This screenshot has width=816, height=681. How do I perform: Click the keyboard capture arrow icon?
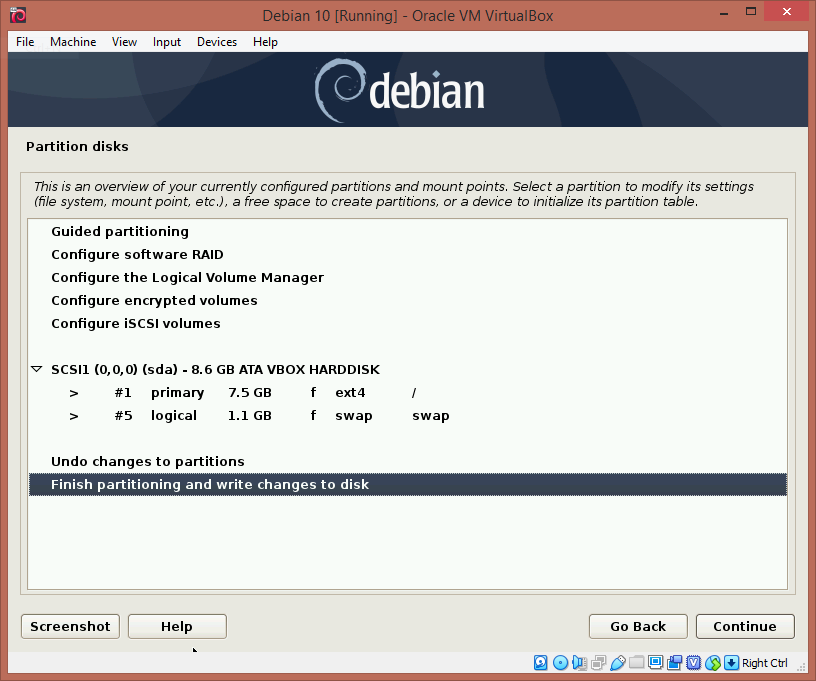pos(731,663)
